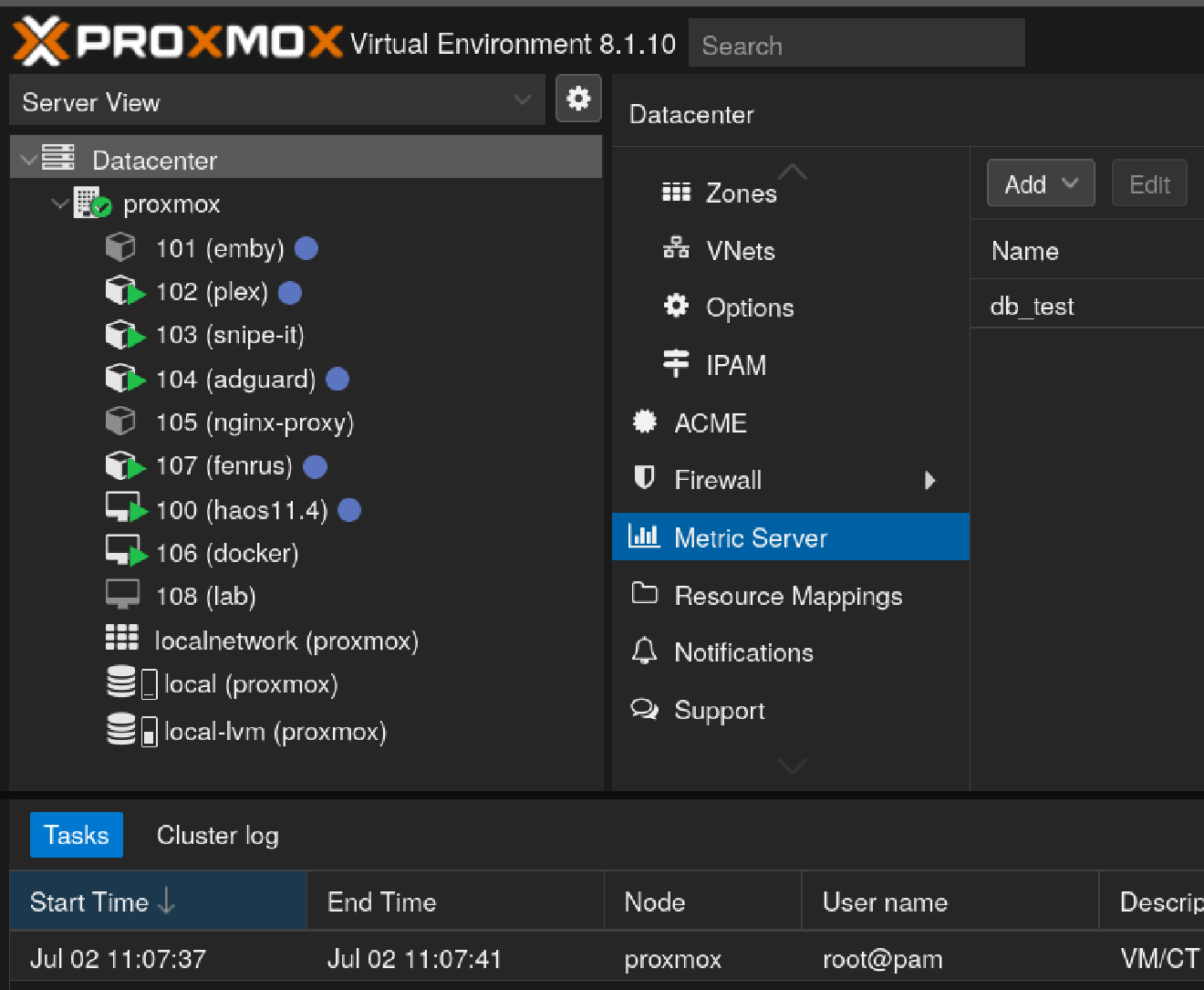1204x990 pixels.
Task: Open the Support chat icon
Action: (644, 709)
